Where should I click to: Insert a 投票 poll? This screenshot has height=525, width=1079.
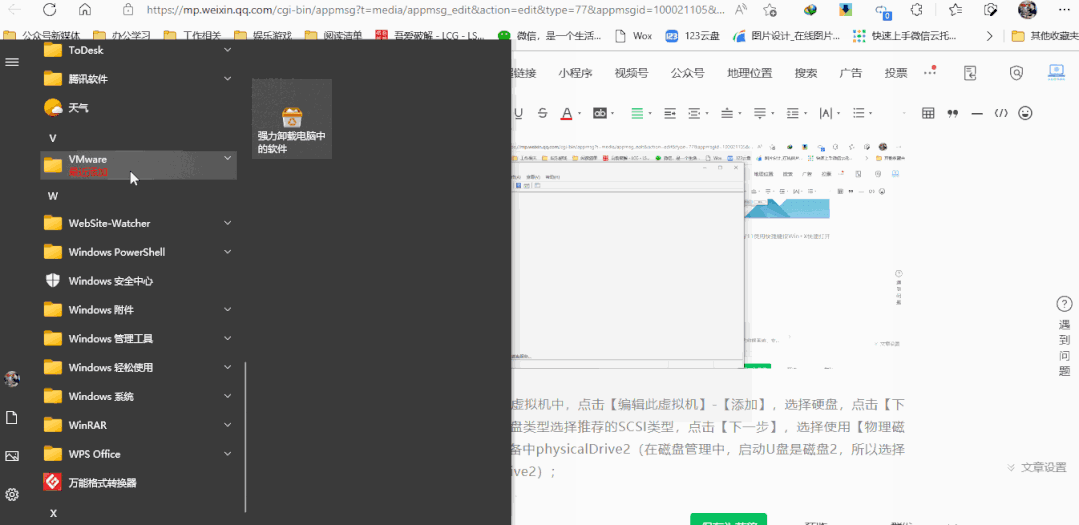point(896,73)
